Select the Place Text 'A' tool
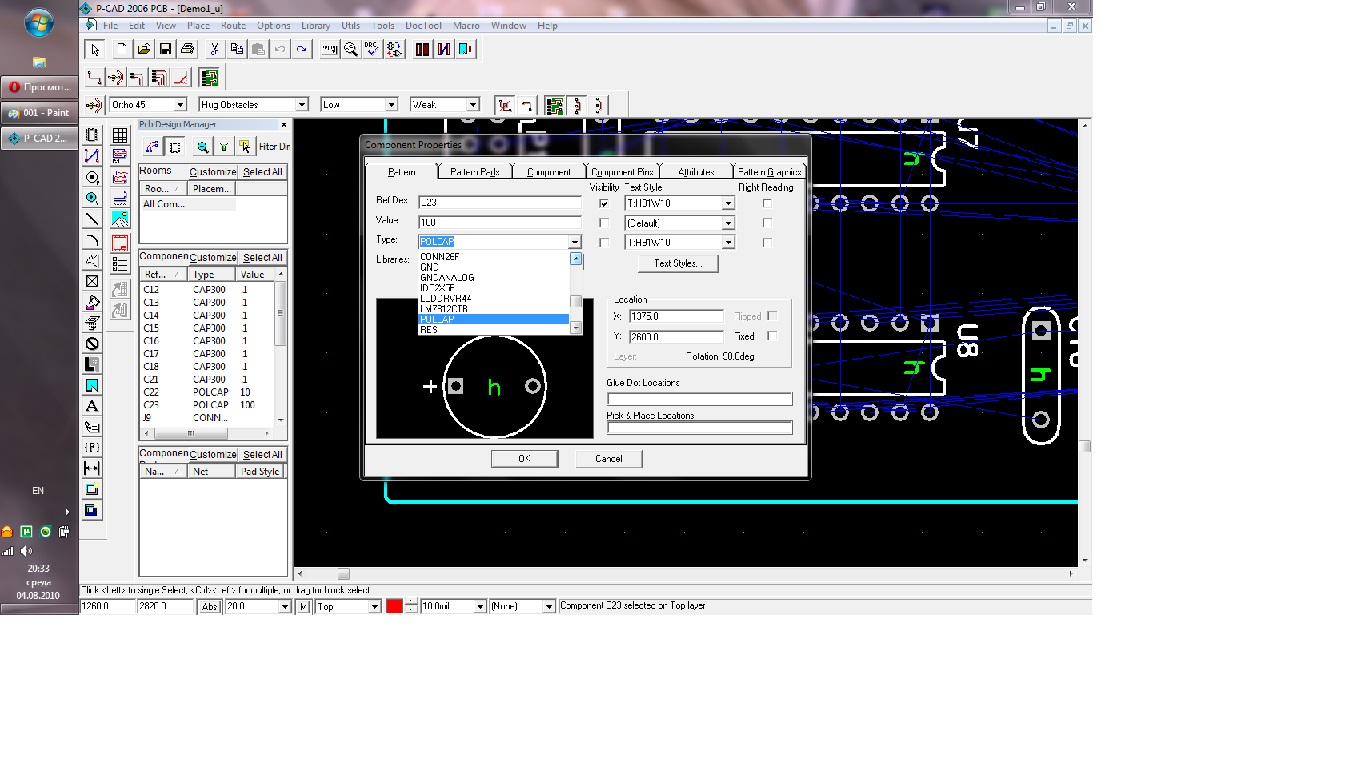The width and height of the screenshot is (1366, 768). pos(92,406)
